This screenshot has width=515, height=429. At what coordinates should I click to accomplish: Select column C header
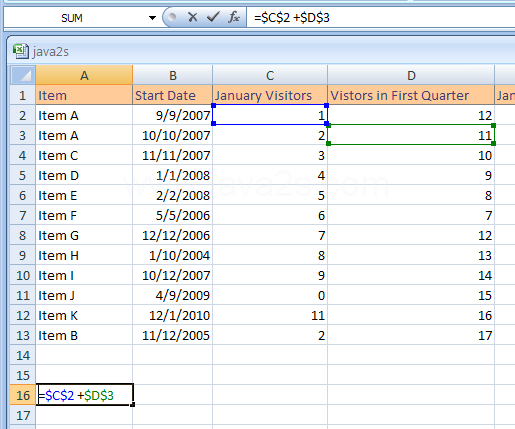(270, 75)
